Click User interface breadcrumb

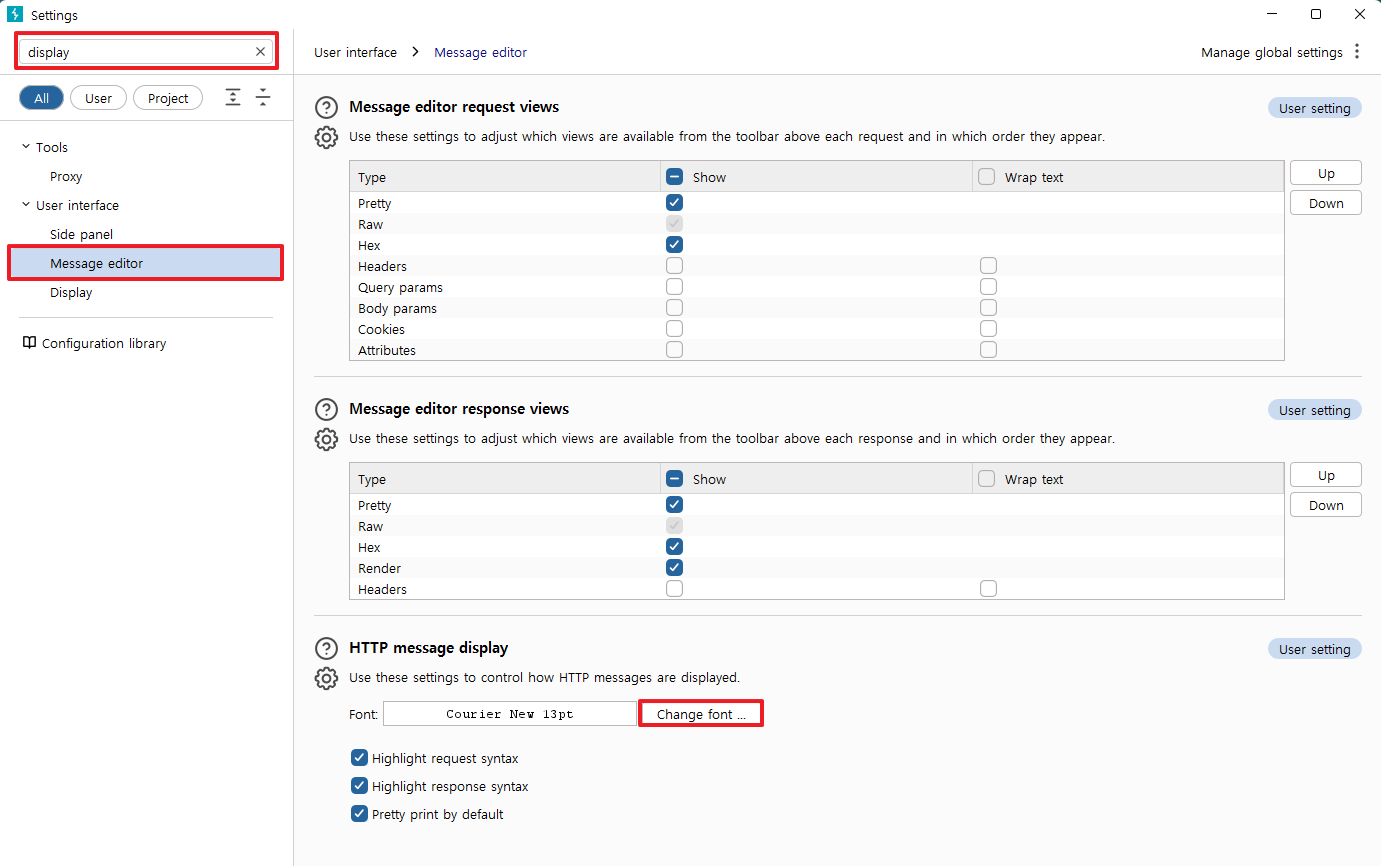pos(355,52)
